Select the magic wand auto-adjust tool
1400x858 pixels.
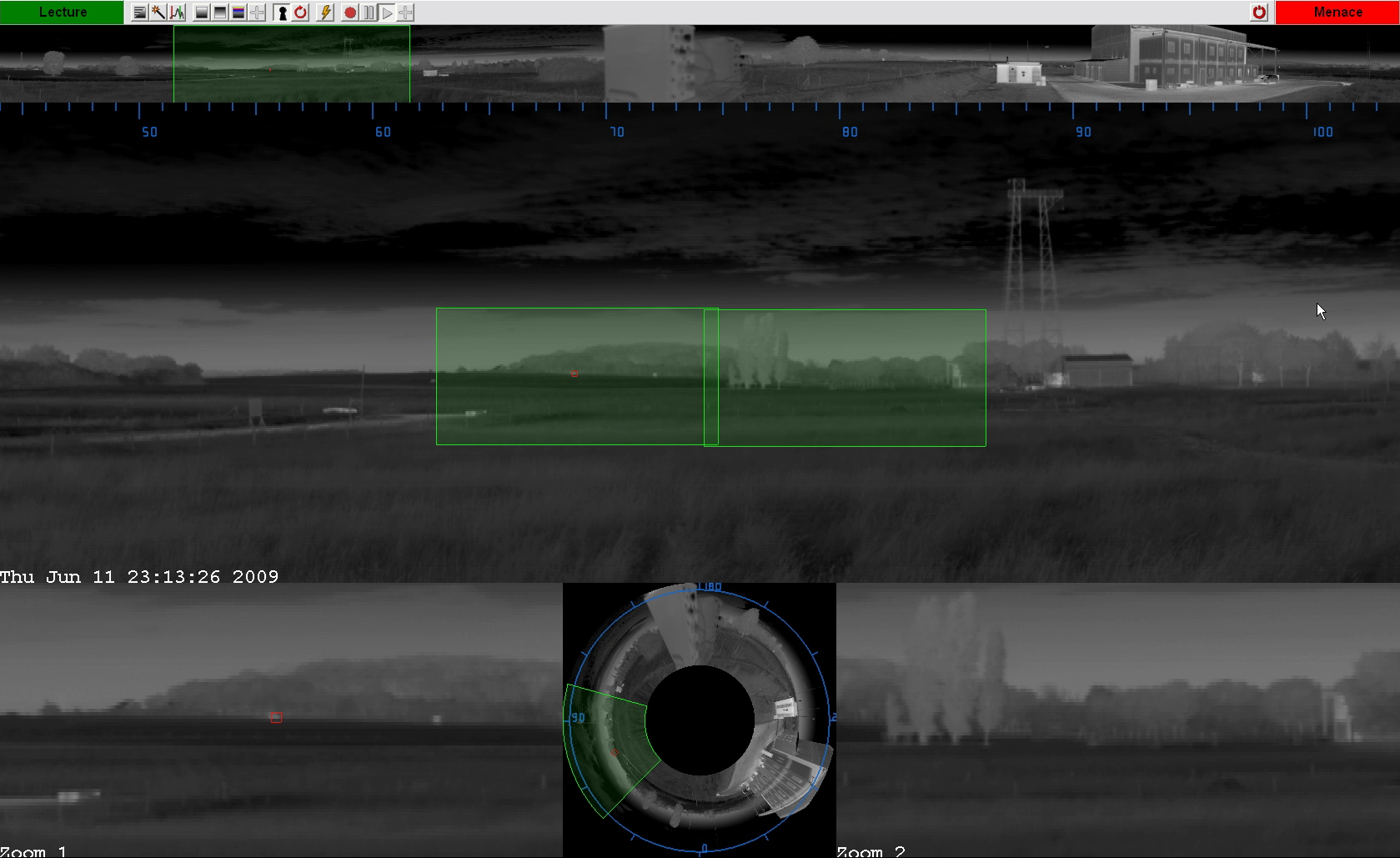[158, 12]
